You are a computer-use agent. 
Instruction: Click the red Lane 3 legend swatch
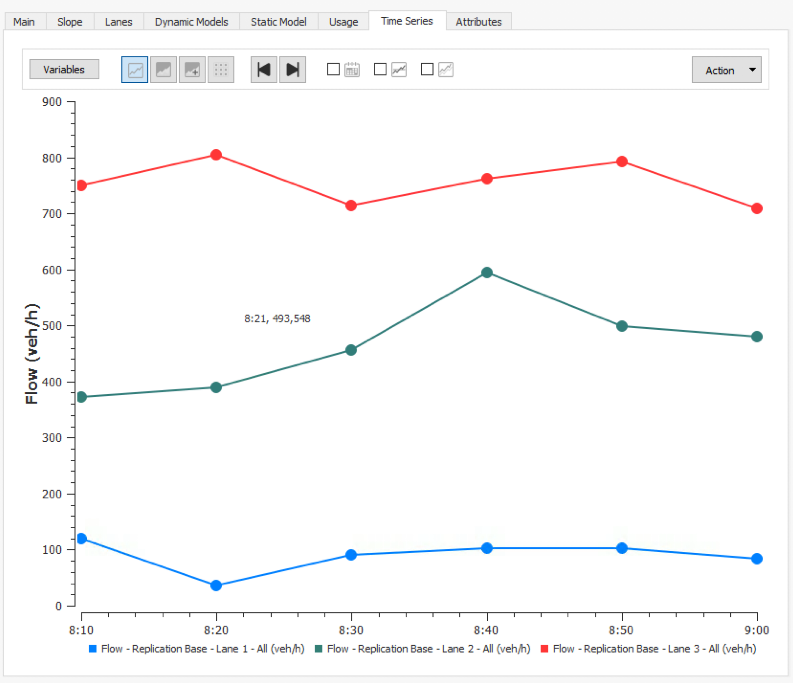(x=543, y=649)
